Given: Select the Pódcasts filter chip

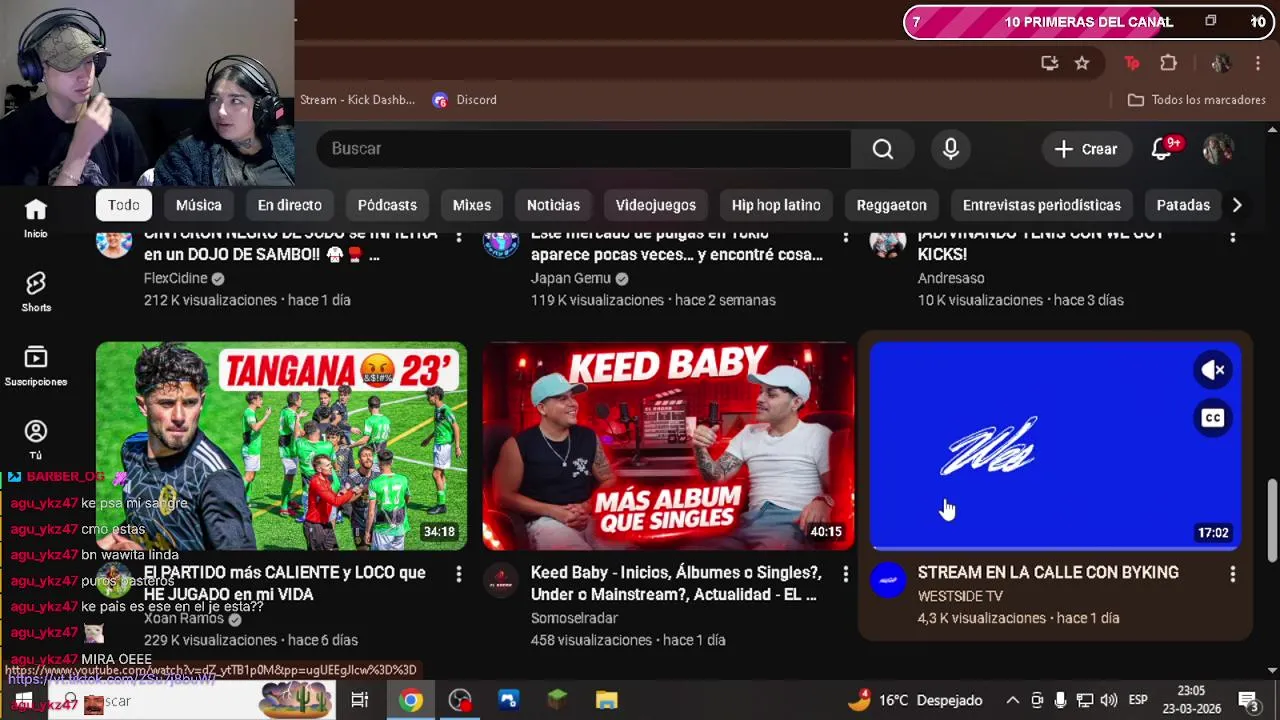Looking at the screenshot, I should (387, 205).
